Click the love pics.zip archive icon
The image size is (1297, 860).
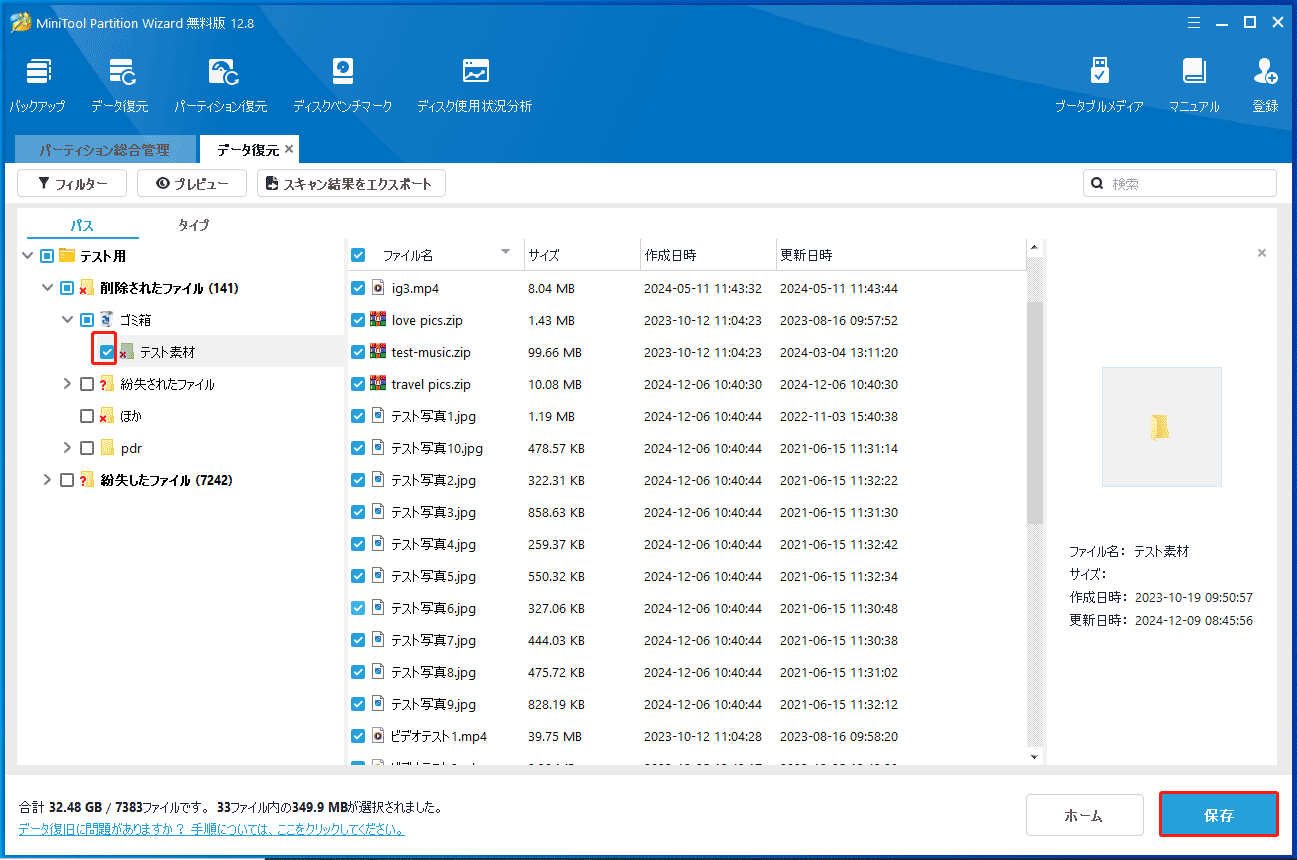pyautogui.click(x=378, y=320)
